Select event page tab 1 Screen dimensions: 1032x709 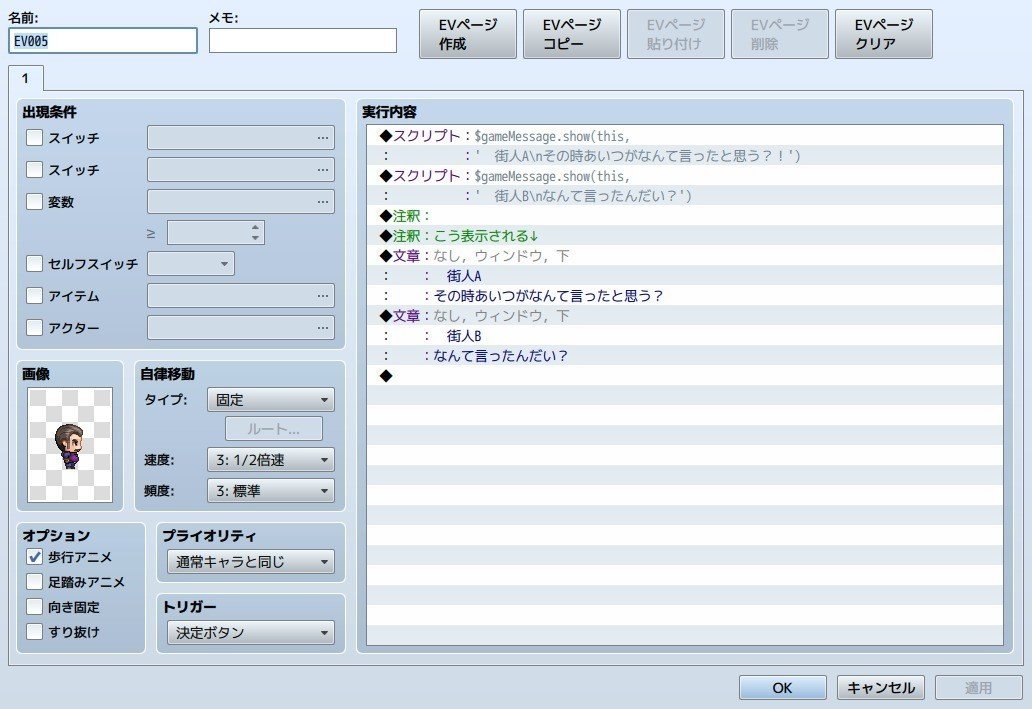tap(26, 77)
